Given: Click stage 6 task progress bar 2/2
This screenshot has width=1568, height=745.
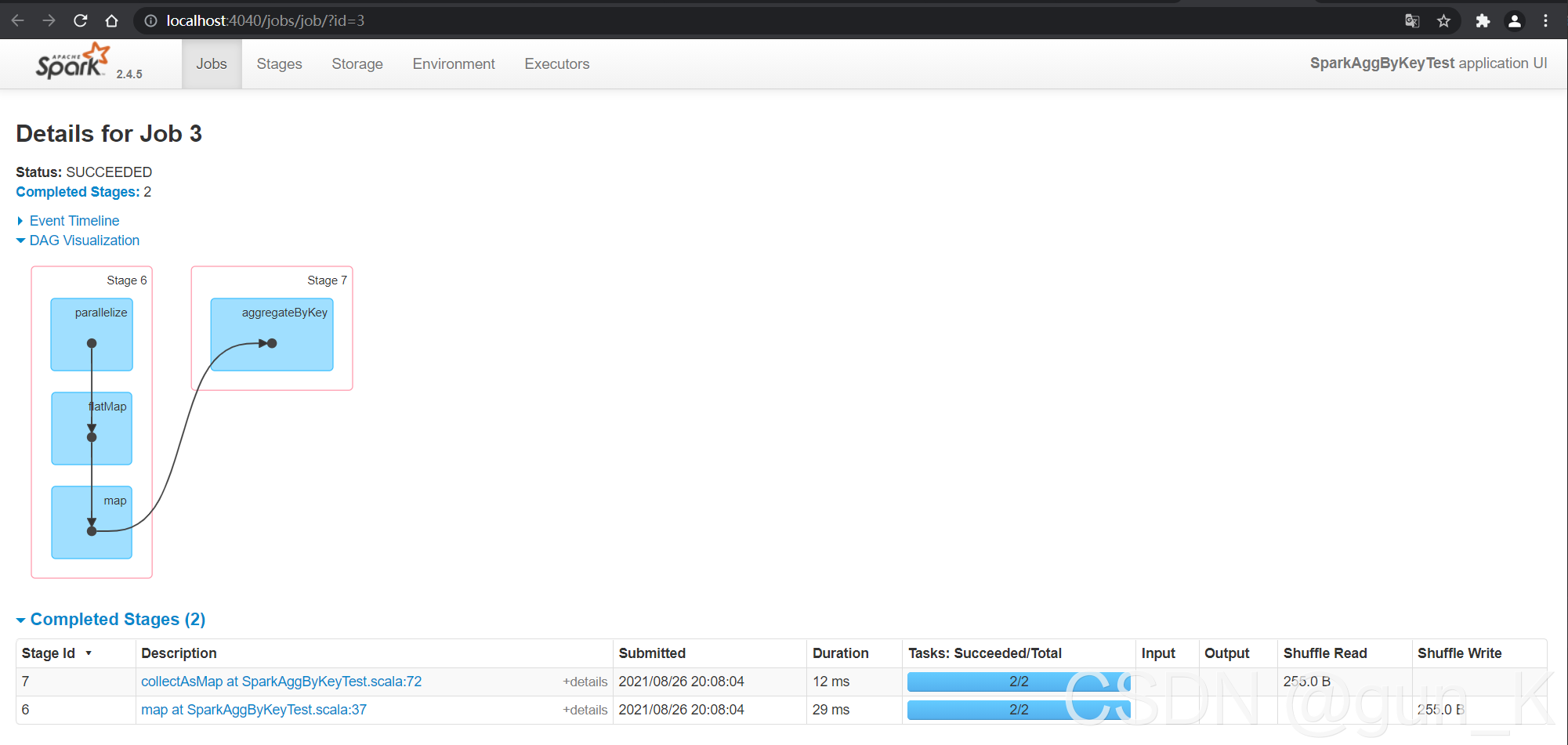Looking at the screenshot, I should pos(1019,710).
